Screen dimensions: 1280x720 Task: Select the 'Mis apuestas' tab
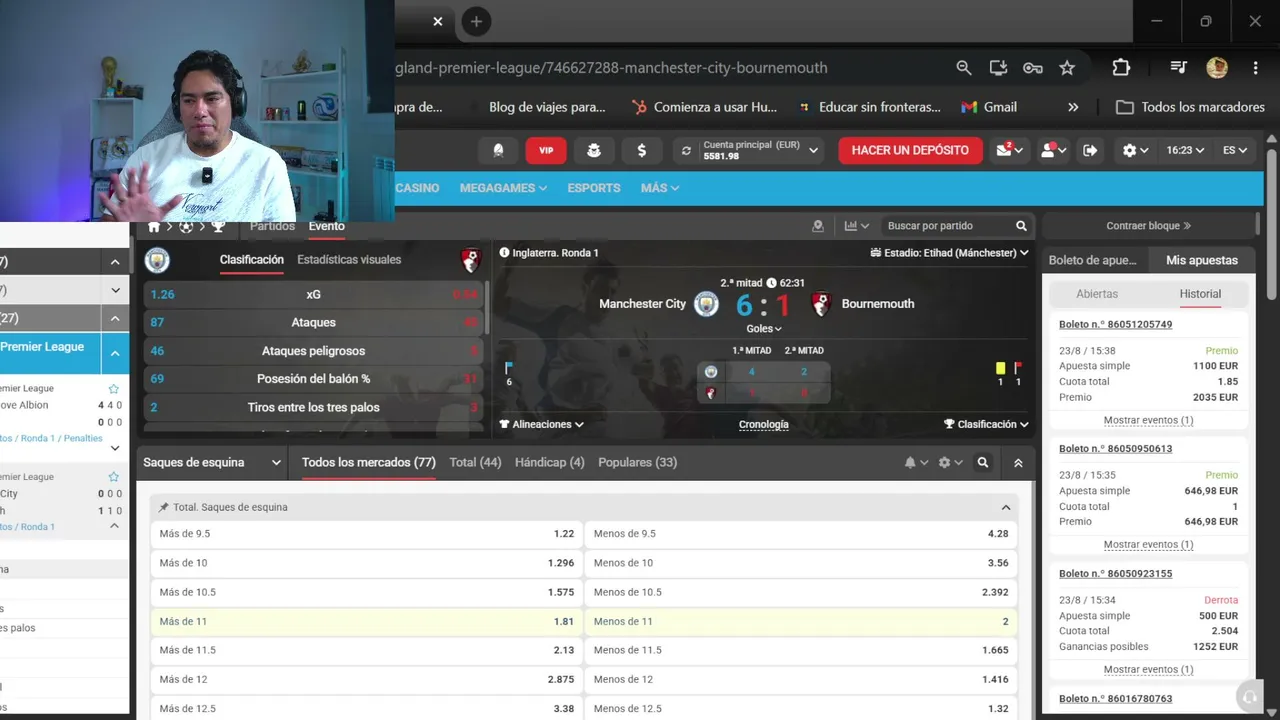pos(1202,260)
